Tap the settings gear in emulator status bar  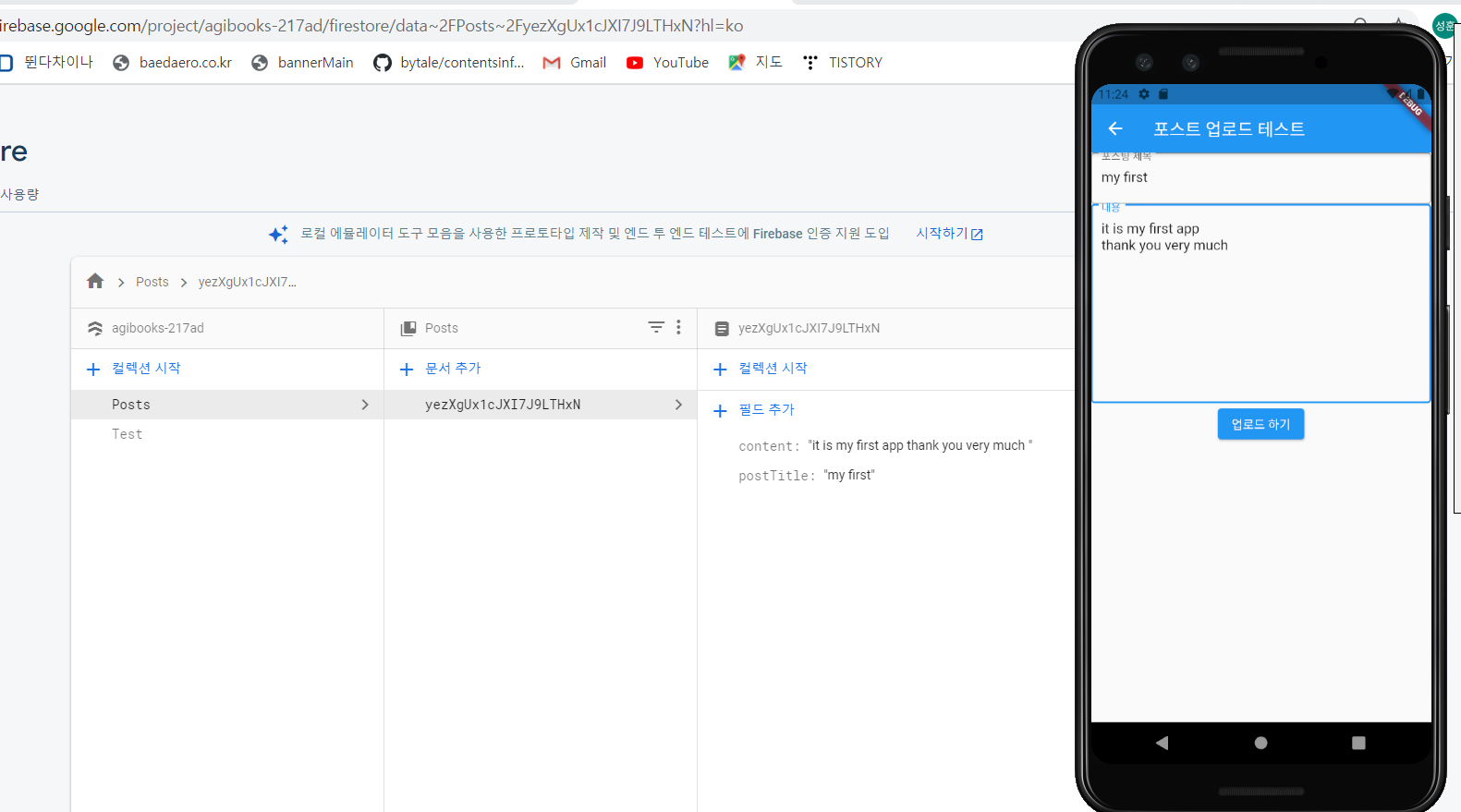point(1144,94)
